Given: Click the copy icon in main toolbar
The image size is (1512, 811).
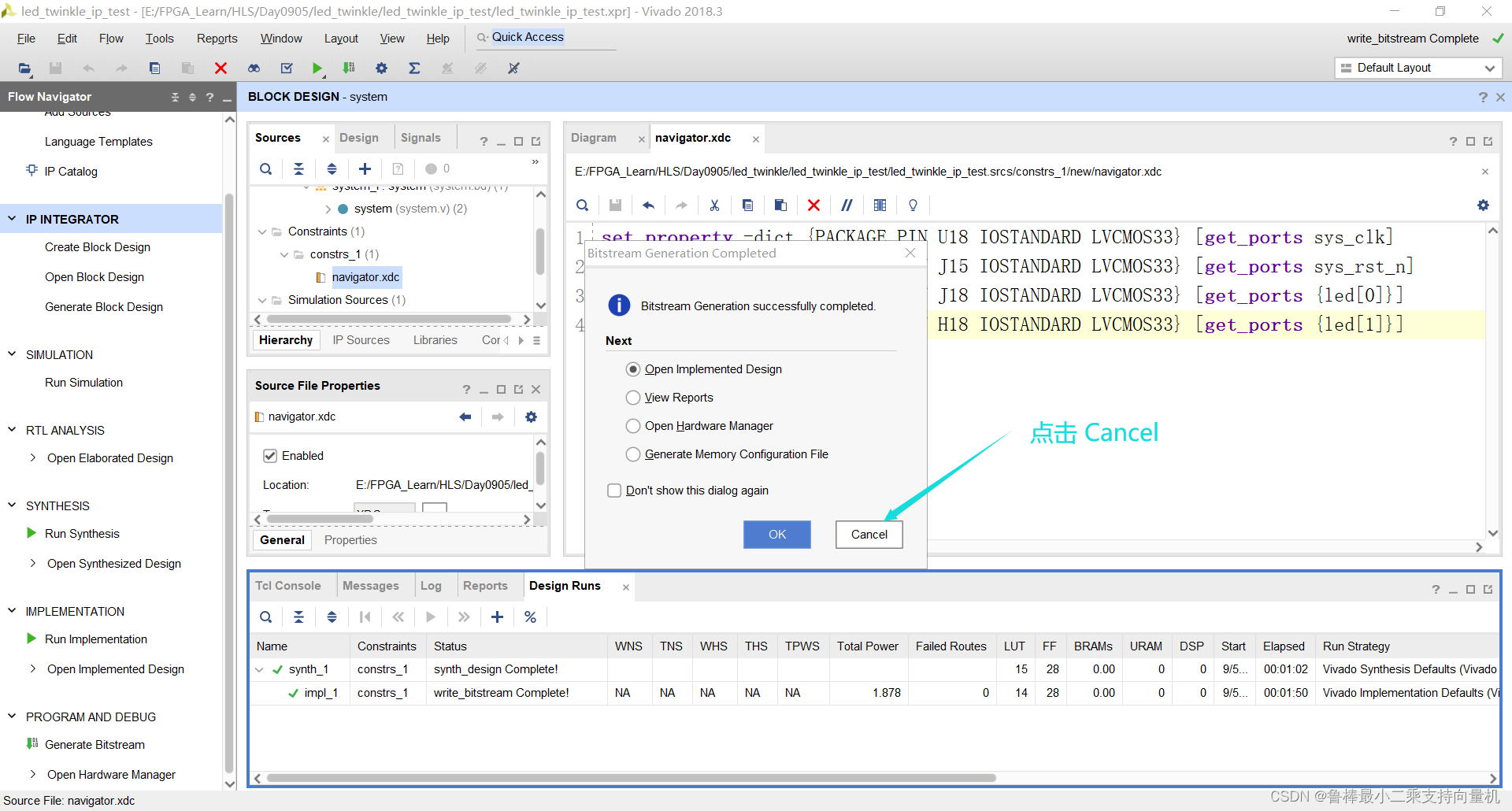Looking at the screenshot, I should (x=154, y=69).
